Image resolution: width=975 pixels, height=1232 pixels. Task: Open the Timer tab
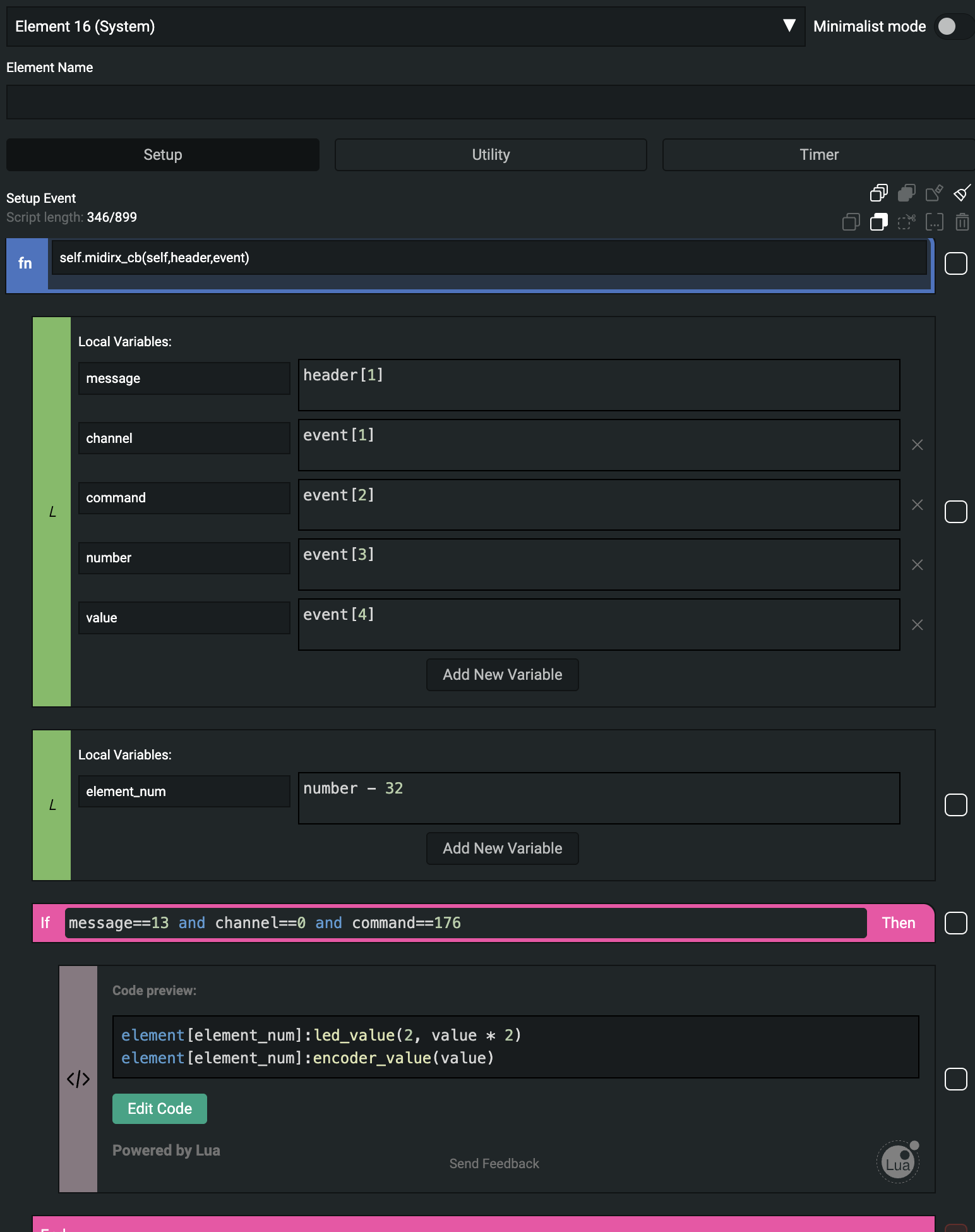coord(818,155)
